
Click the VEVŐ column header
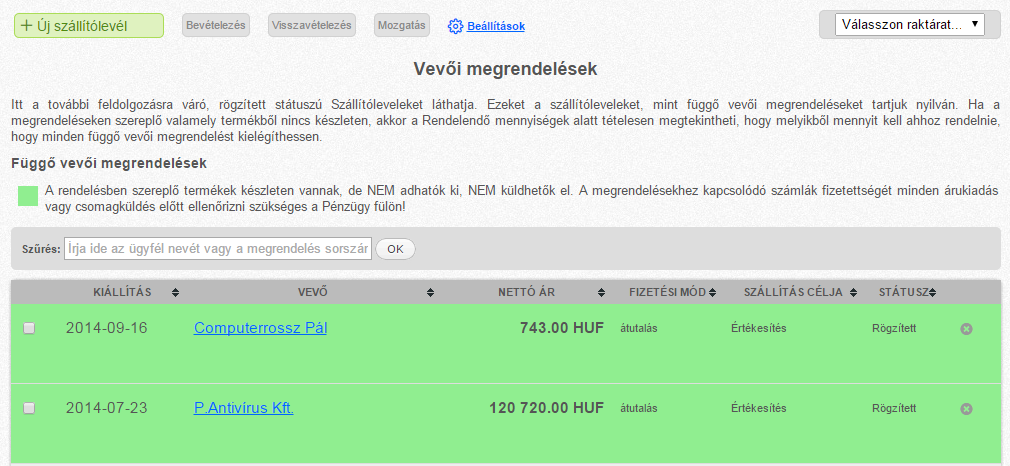(x=313, y=292)
